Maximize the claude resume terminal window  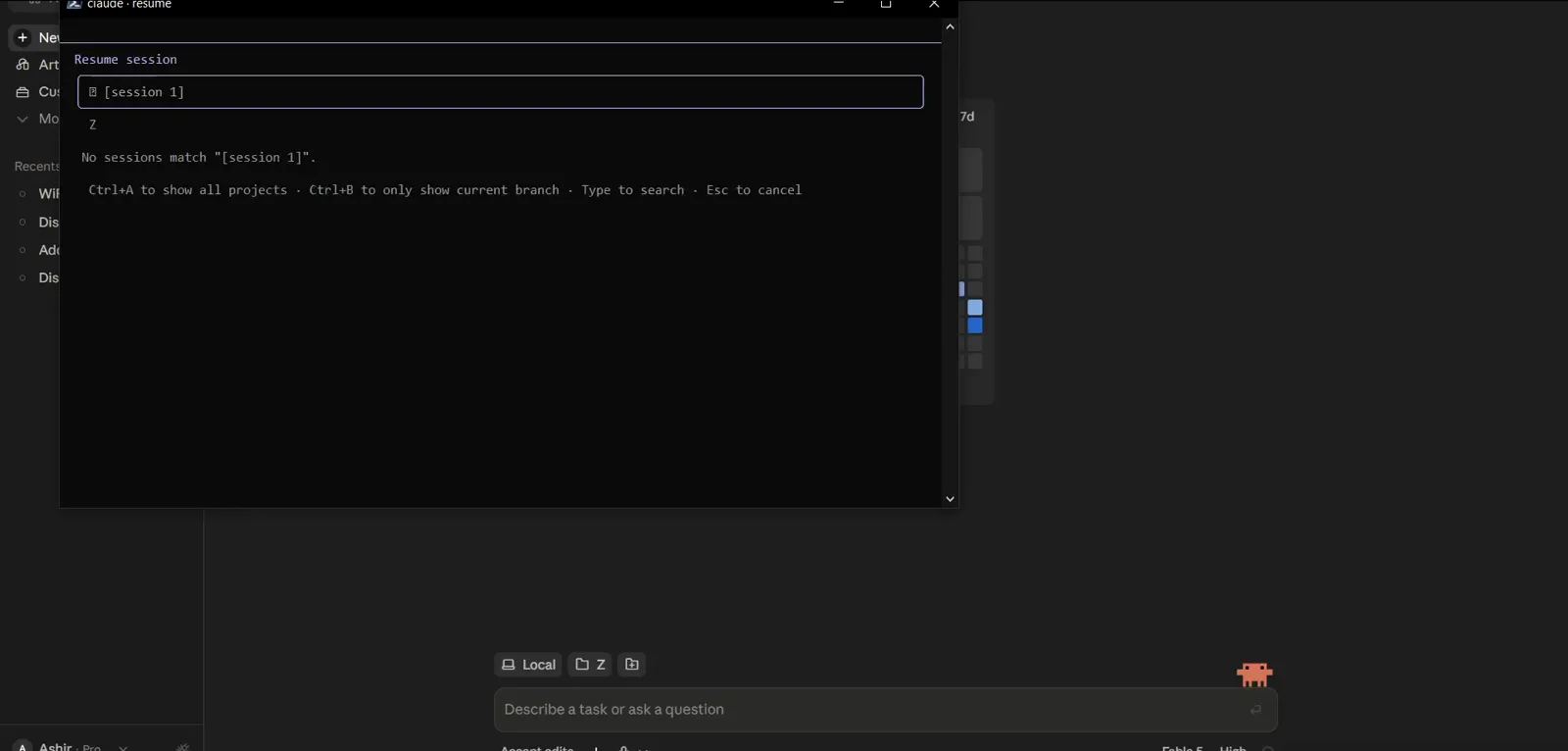(x=886, y=5)
